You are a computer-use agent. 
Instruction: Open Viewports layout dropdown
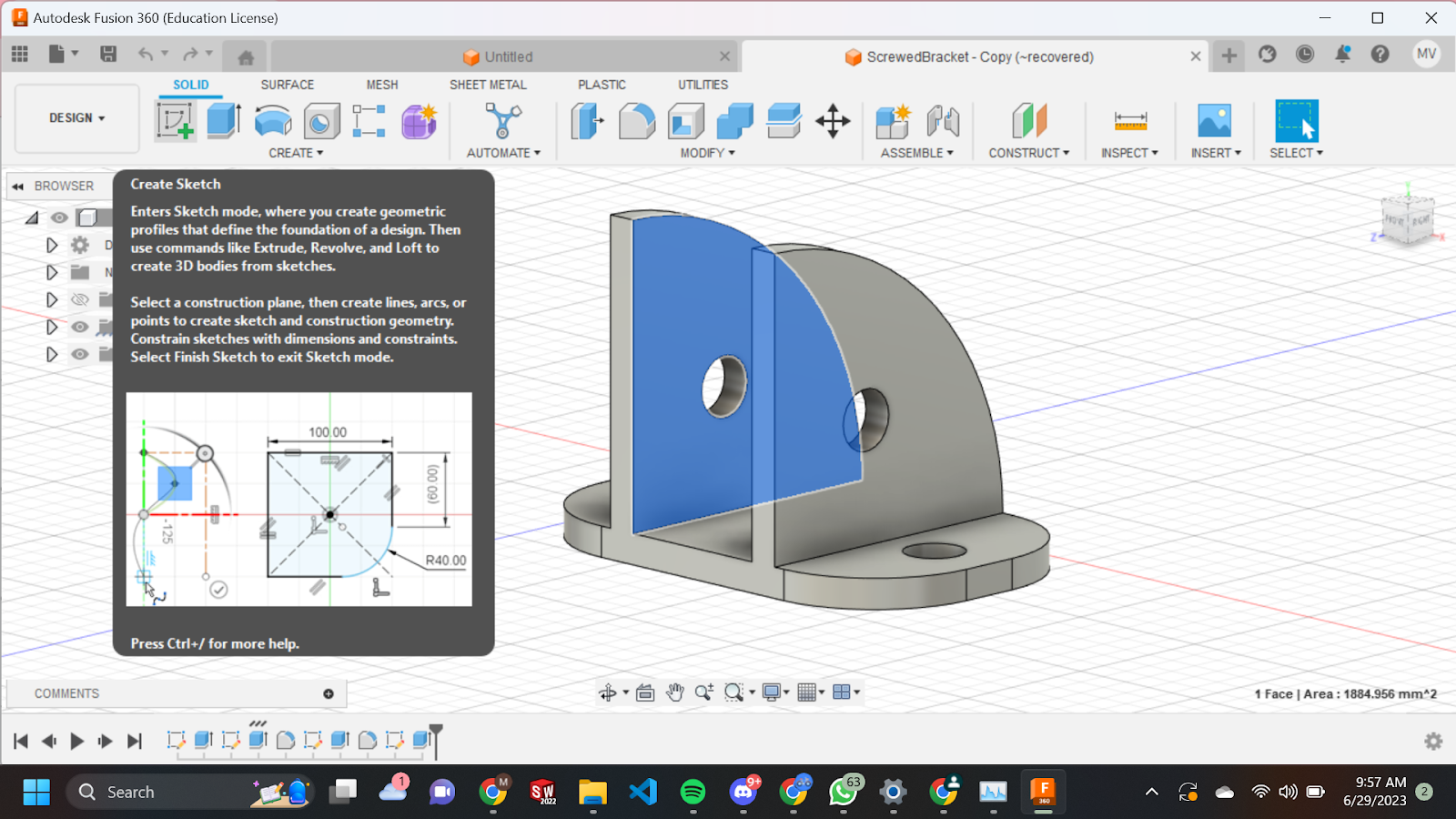(846, 693)
